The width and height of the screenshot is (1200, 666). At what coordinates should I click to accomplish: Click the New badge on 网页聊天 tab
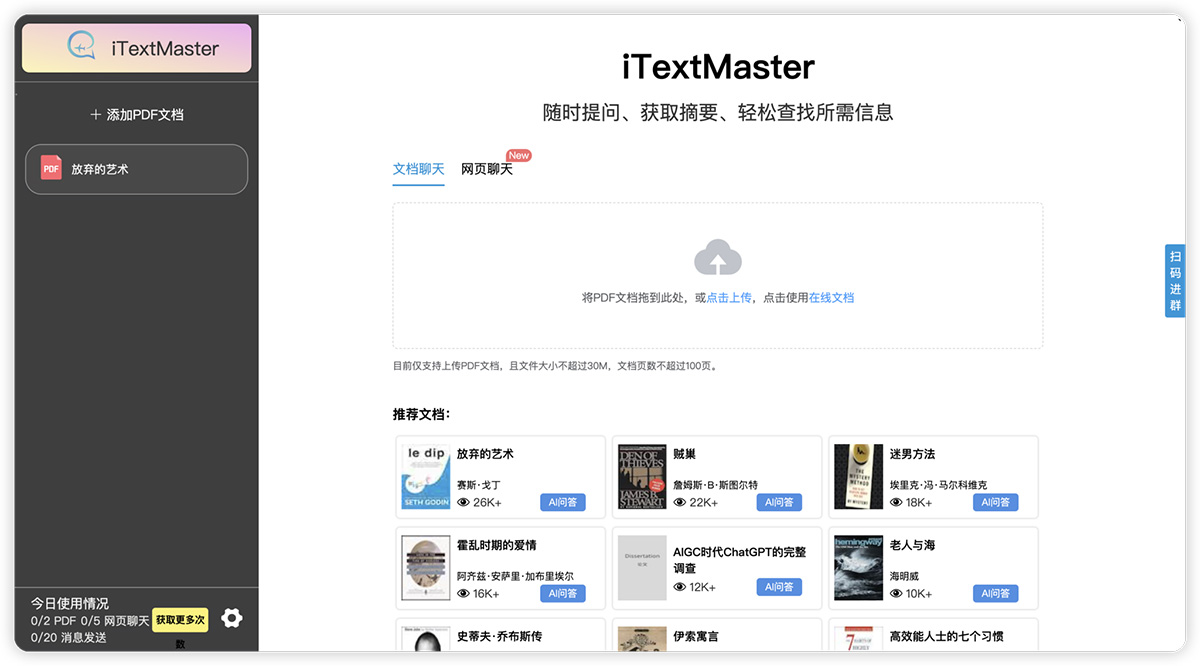[519, 154]
